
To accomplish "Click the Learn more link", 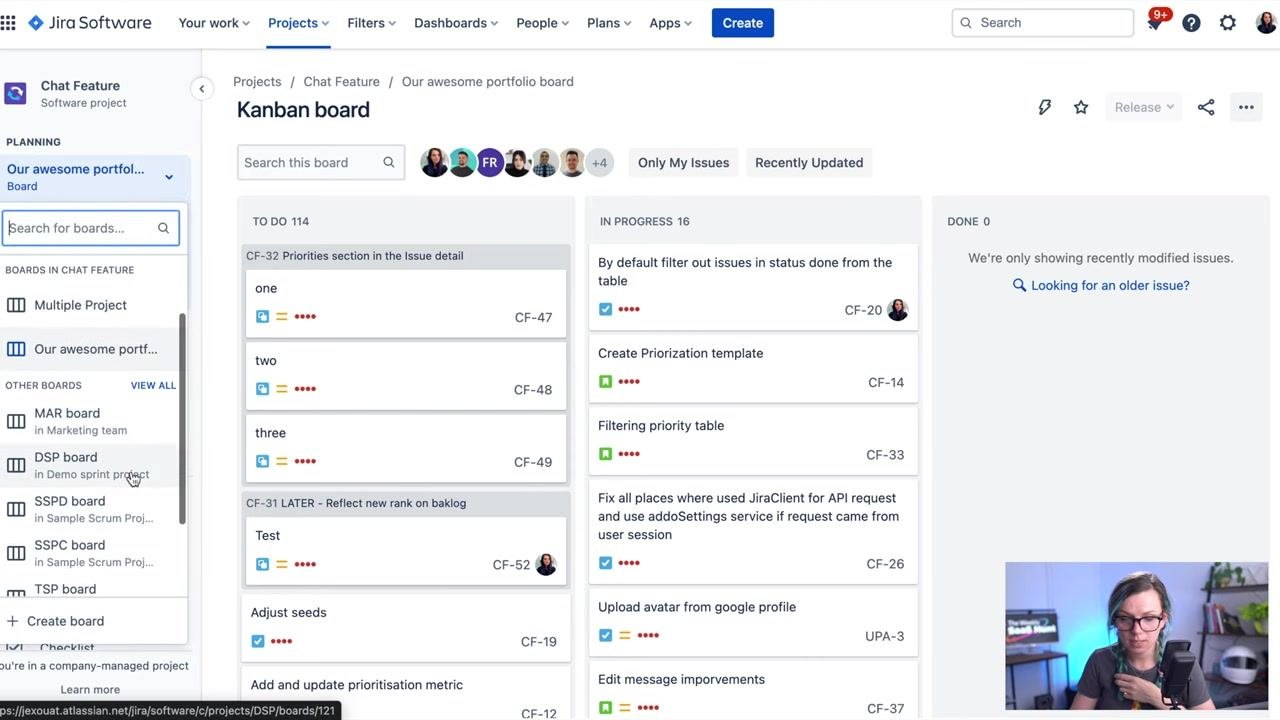I will point(90,689).
